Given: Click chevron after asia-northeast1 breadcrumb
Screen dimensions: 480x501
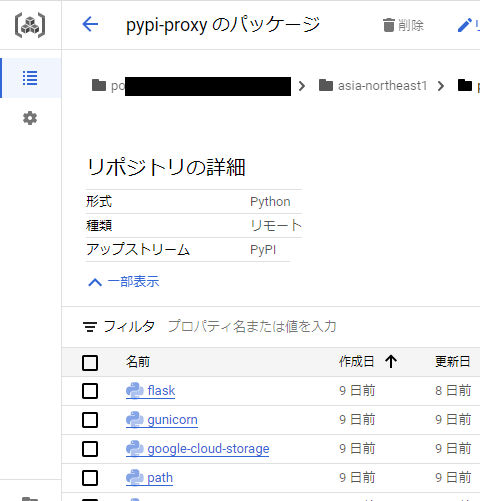Looking at the screenshot, I should [x=441, y=86].
